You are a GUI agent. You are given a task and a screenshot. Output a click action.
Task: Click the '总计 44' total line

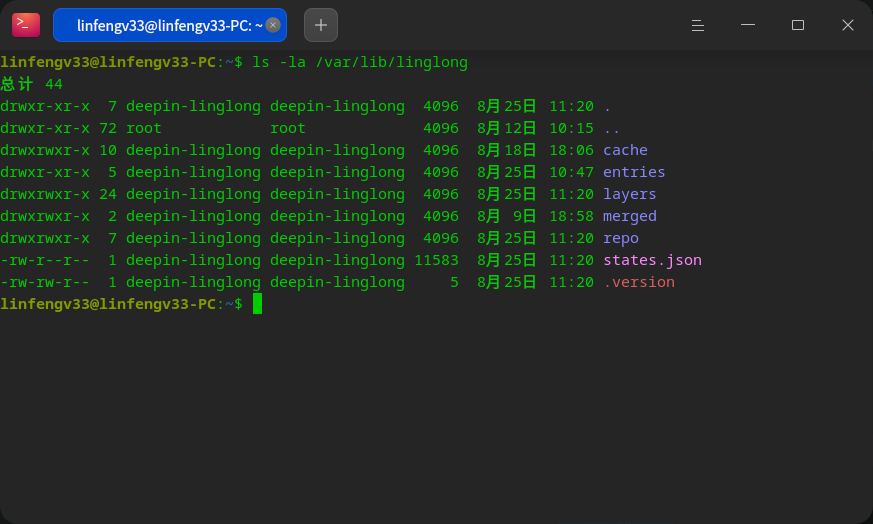pos(32,84)
